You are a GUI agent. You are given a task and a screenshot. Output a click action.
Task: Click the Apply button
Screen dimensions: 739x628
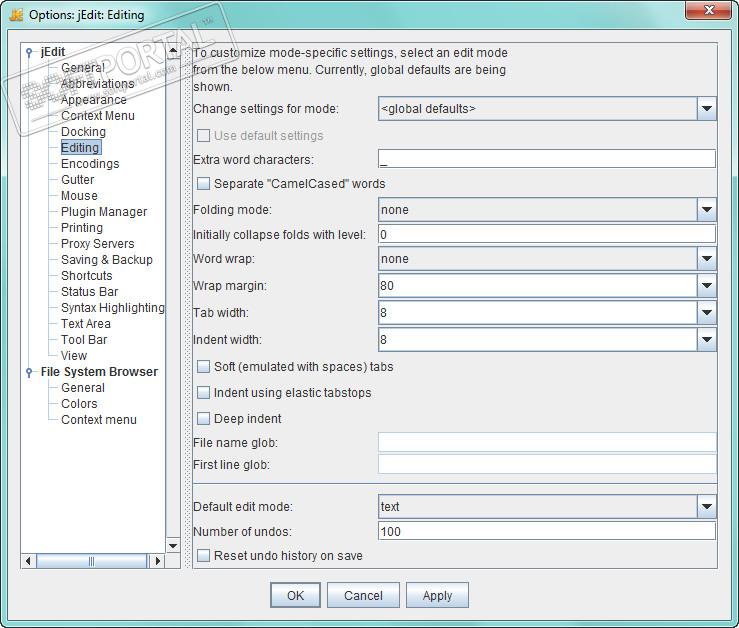click(437, 595)
